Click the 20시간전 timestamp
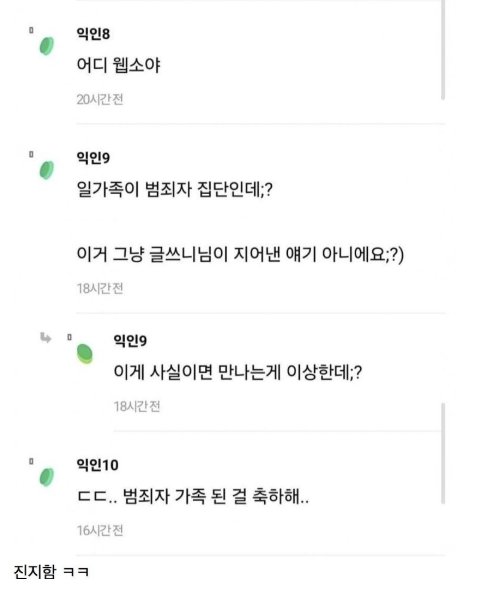 tap(100, 99)
